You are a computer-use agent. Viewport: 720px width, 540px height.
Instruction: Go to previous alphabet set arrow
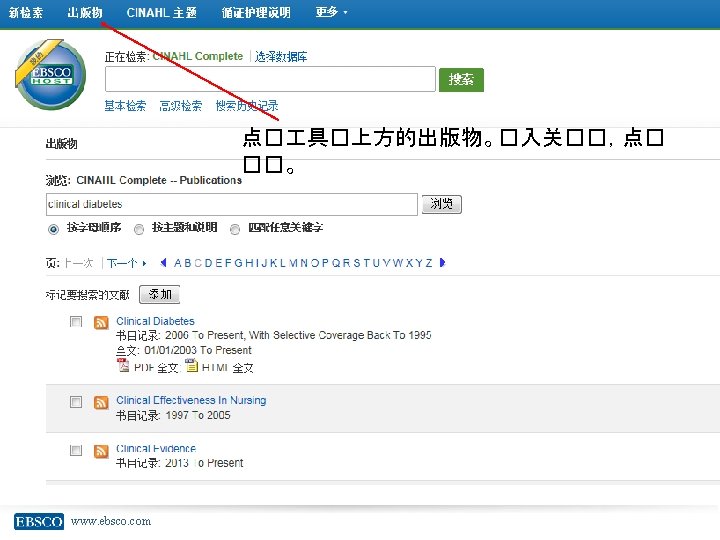(163, 263)
